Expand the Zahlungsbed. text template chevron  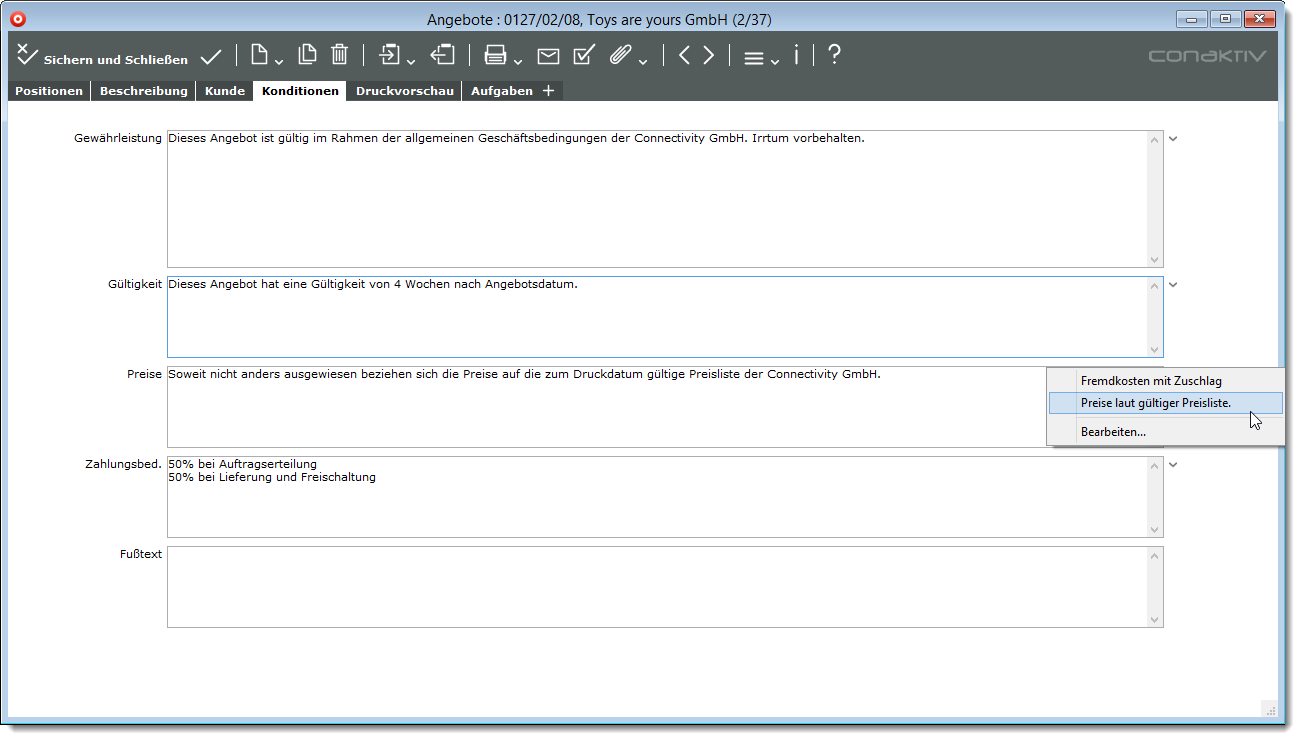coord(1174,465)
